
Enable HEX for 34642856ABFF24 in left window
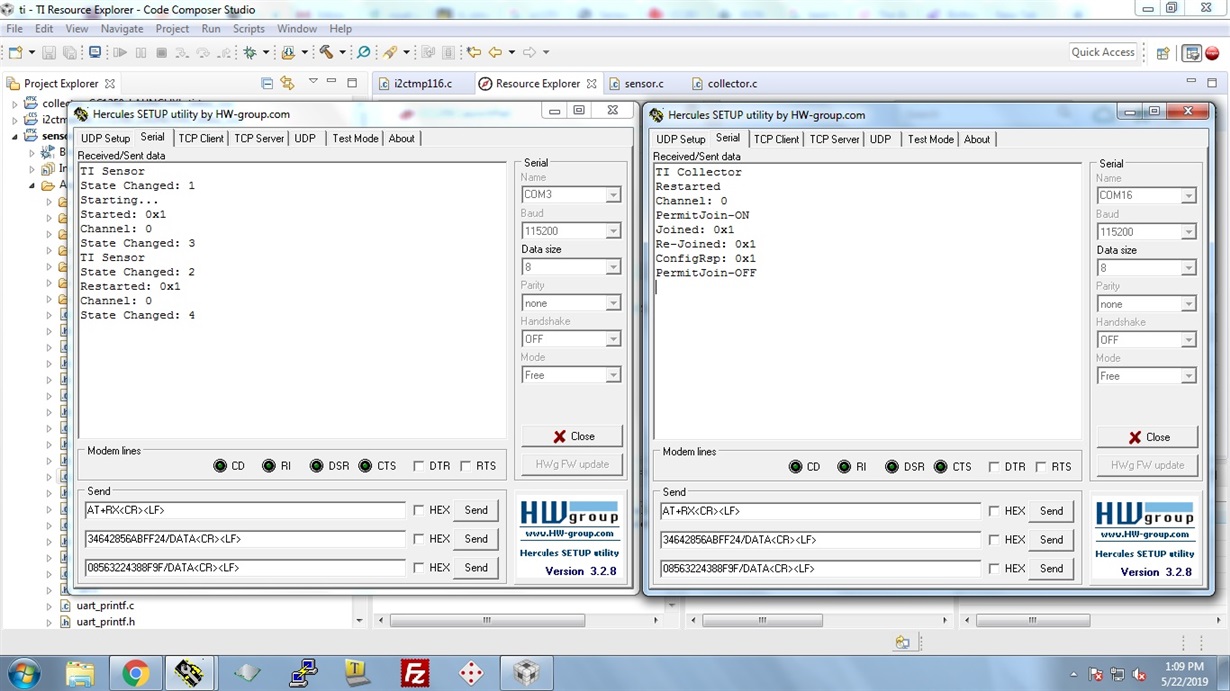[x=418, y=538]
